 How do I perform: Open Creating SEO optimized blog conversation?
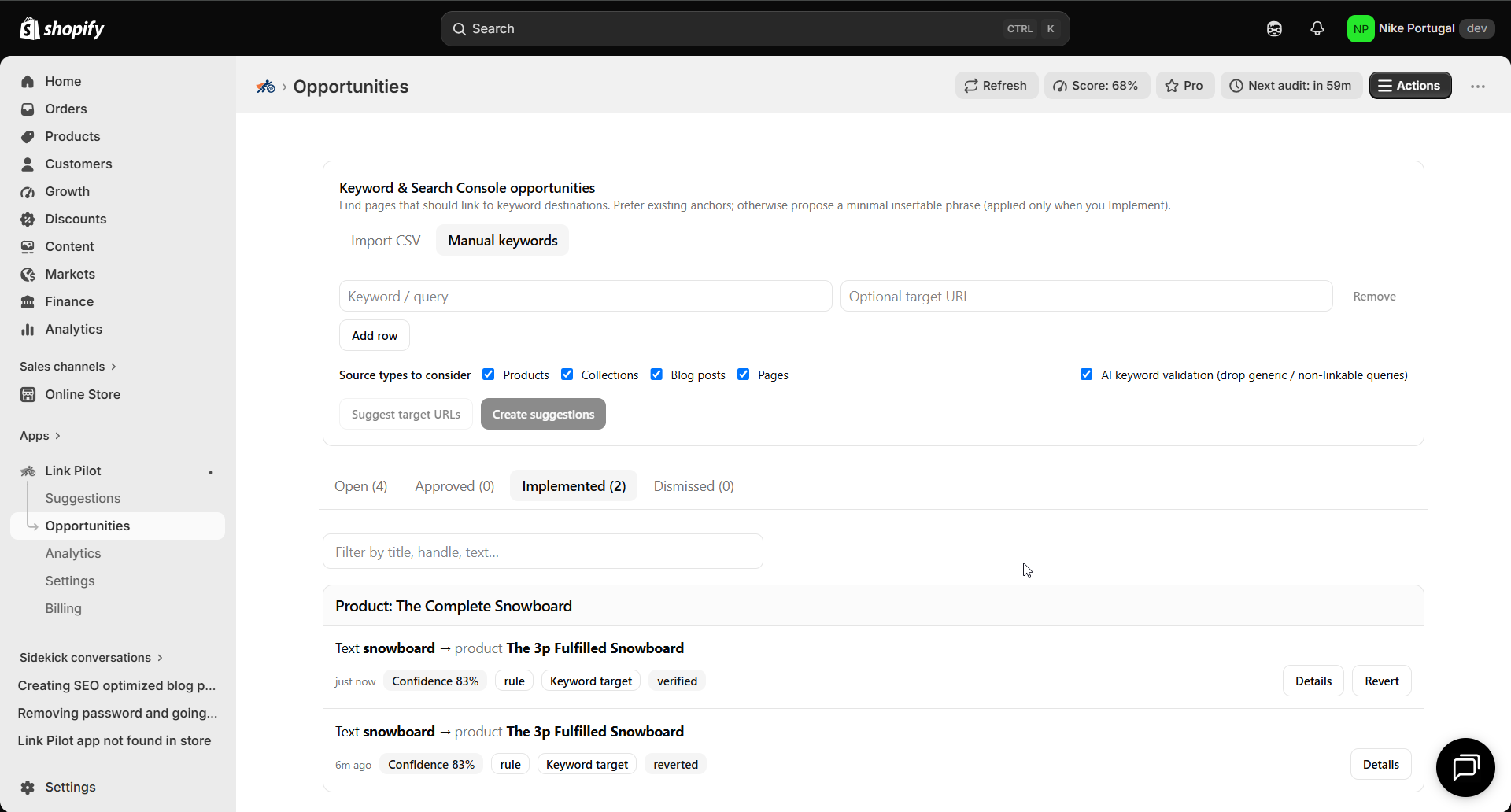117,685
